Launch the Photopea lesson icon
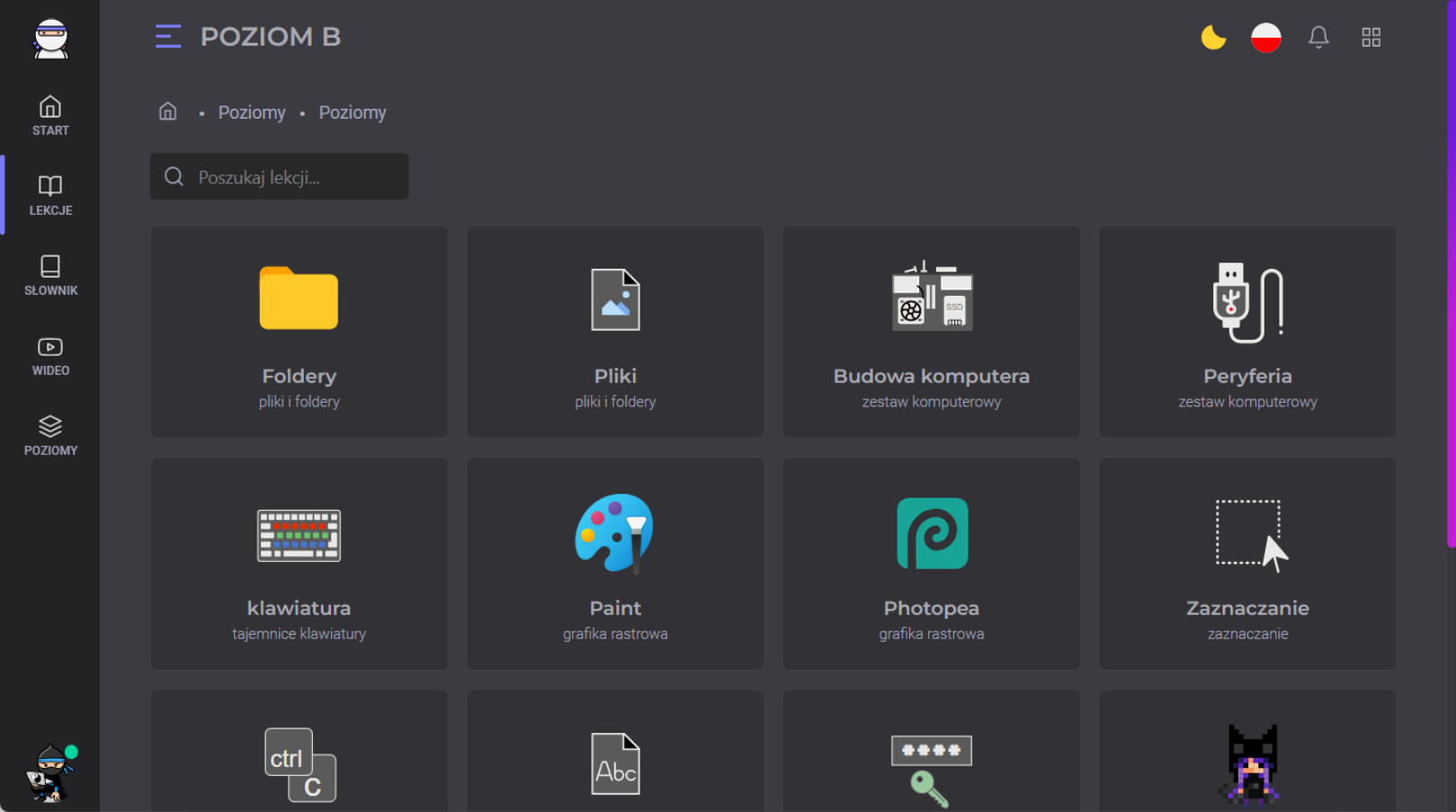This screenshot has height=812, width=1456. [932, 533]
